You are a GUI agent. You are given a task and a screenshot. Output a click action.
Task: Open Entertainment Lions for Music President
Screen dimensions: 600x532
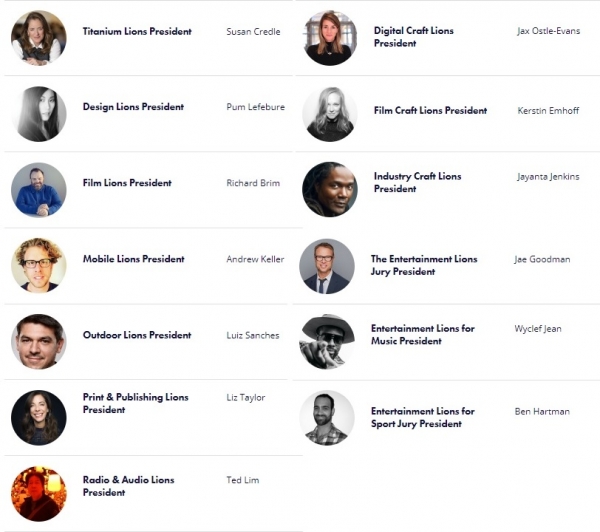pos(423,335)
